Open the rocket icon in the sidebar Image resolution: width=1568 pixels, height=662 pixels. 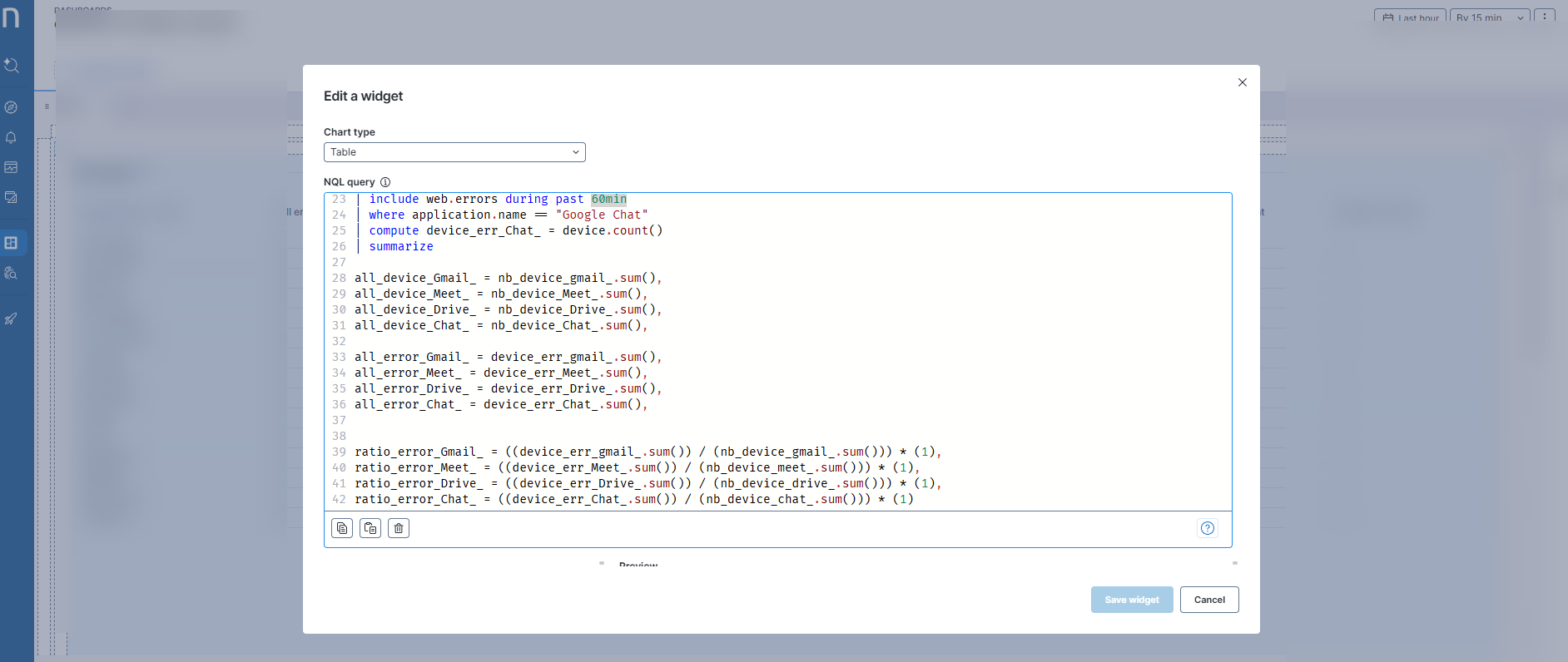pyautogui.click(x=11, y=319)
